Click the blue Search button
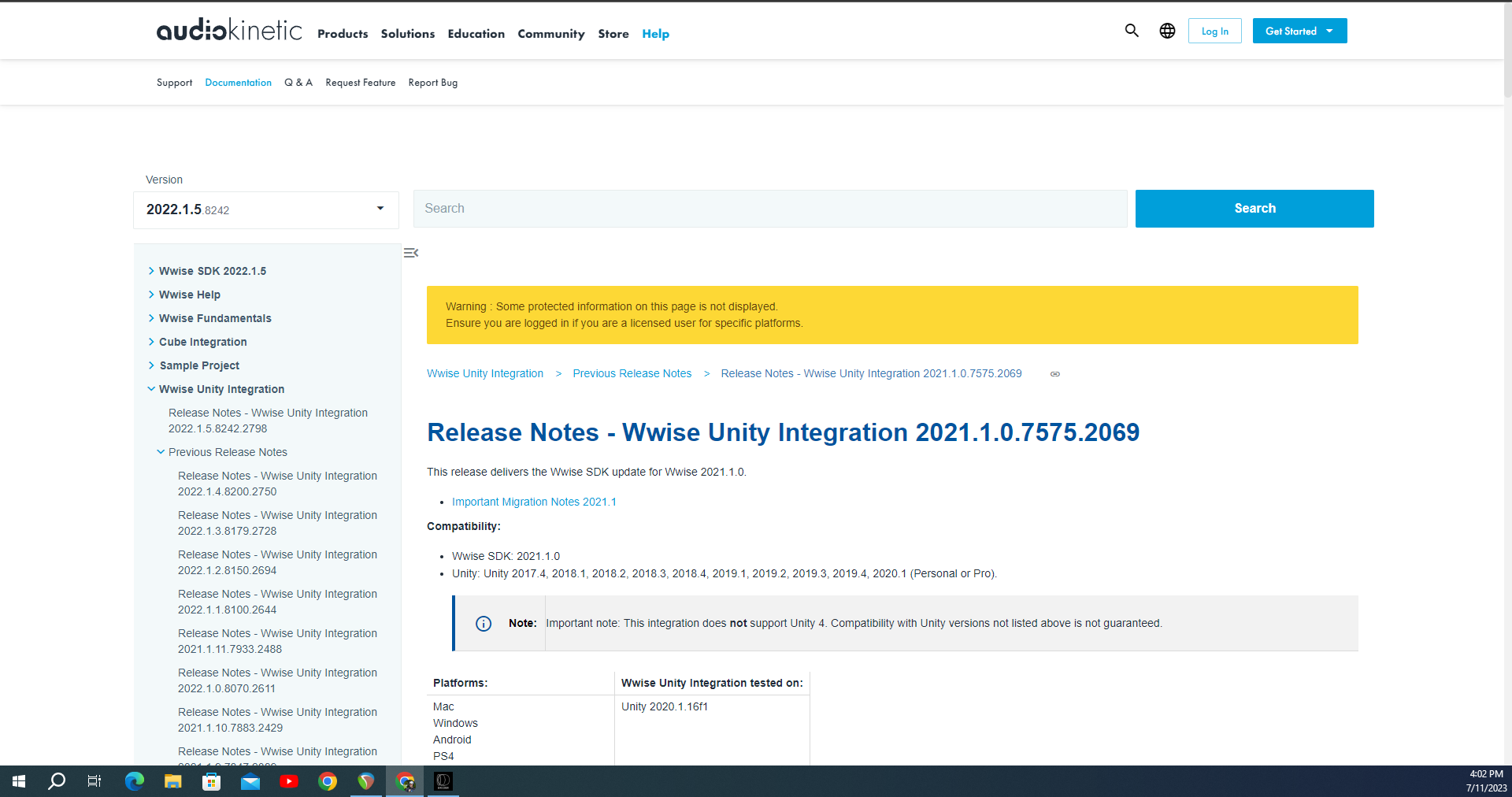 [x=1254, y=209]
